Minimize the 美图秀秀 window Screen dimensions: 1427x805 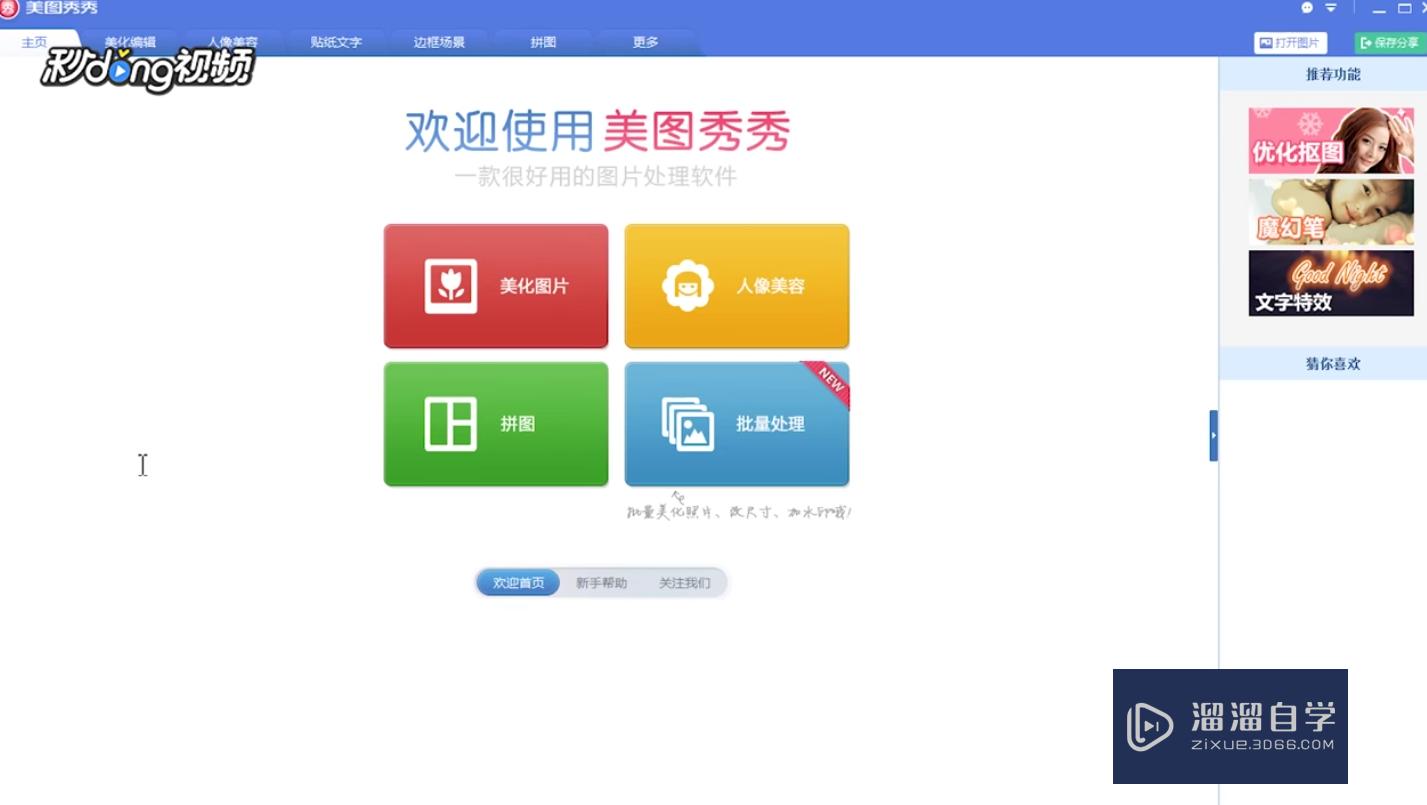pyautogui.click(x=1380, y=9)
